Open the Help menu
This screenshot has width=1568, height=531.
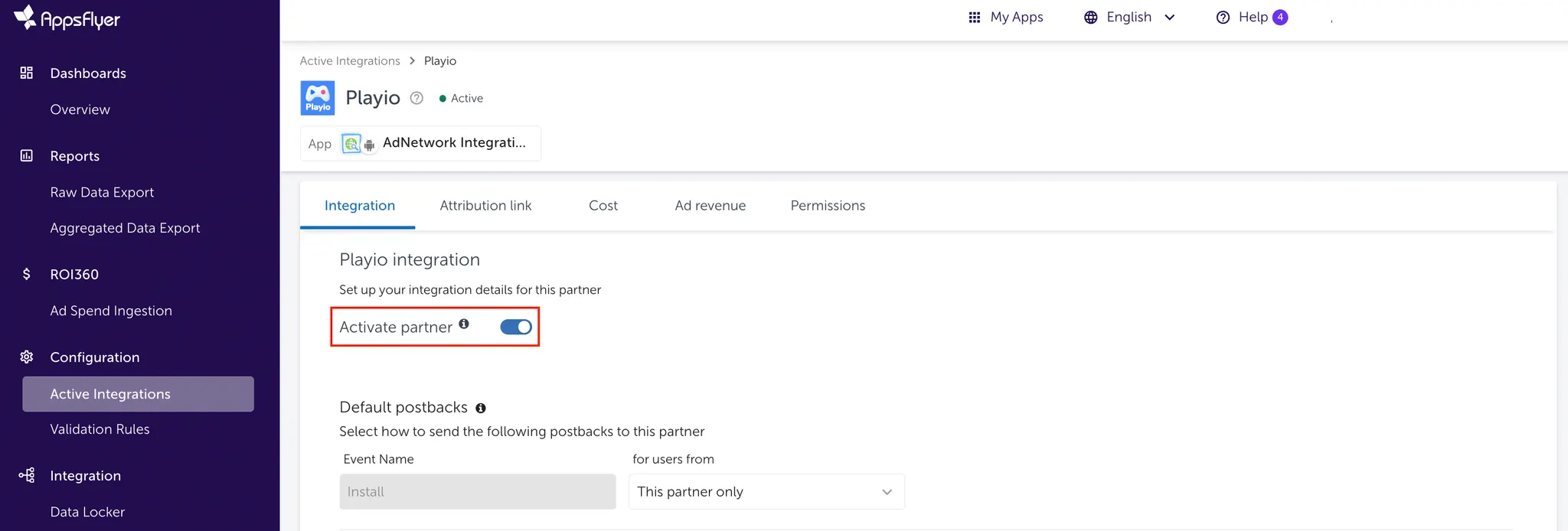[1252, 18]
